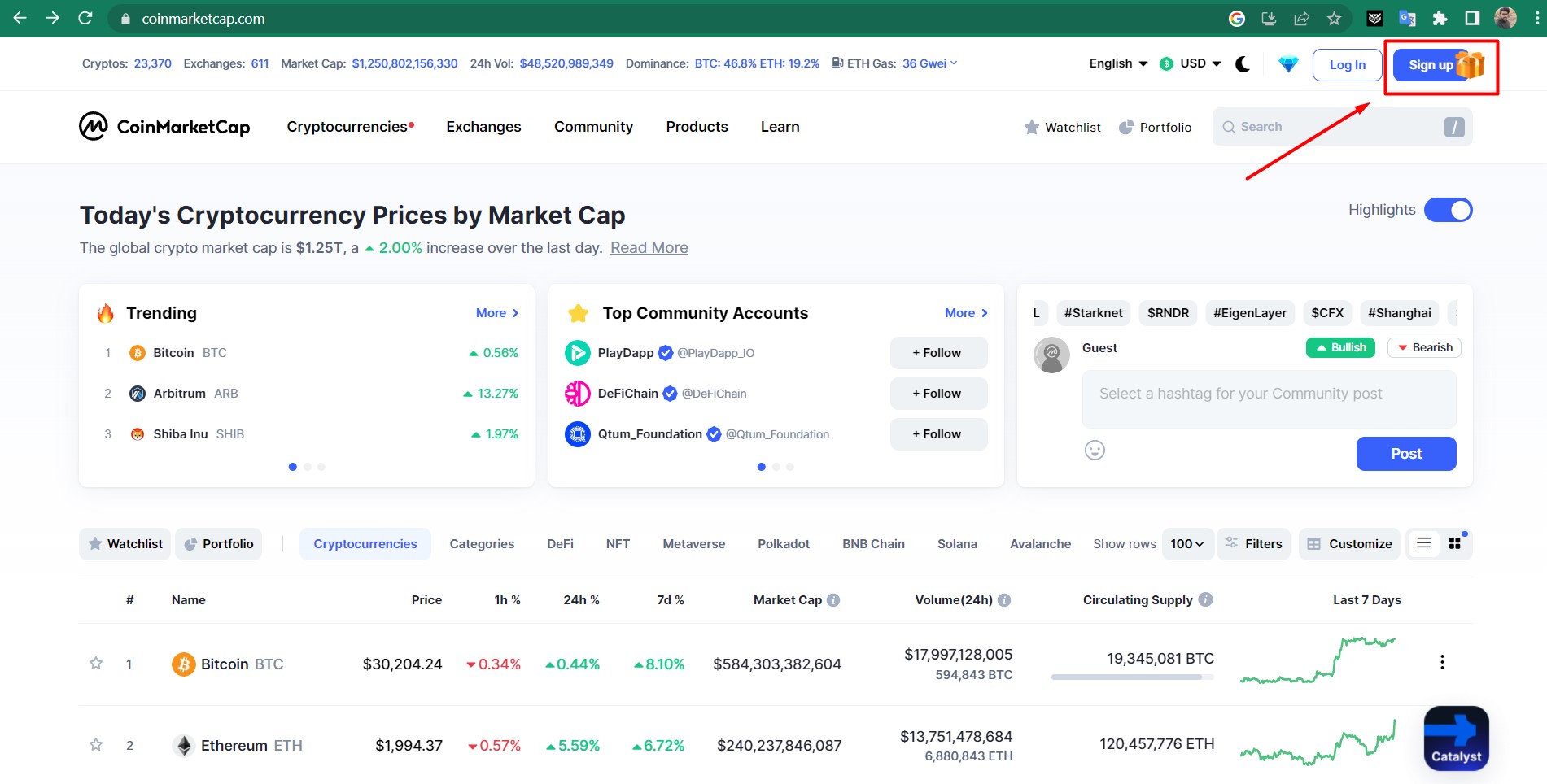Follow DeFiChain account

coord(938,394)
